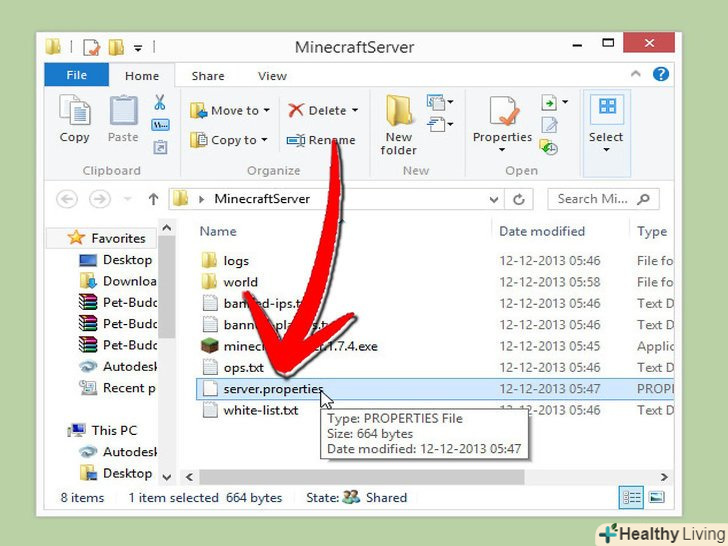Click the MinecraftServer address bar path
The height and width of the screenshot is (546, 728).
click(262, 199)
